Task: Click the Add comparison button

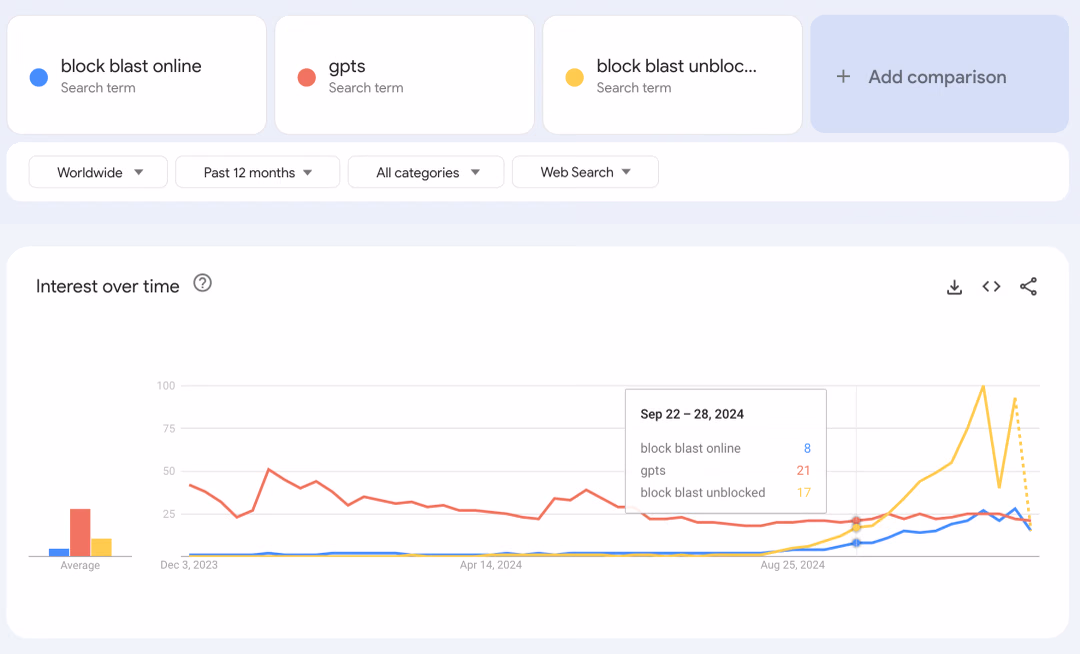Action: [939, 74]
